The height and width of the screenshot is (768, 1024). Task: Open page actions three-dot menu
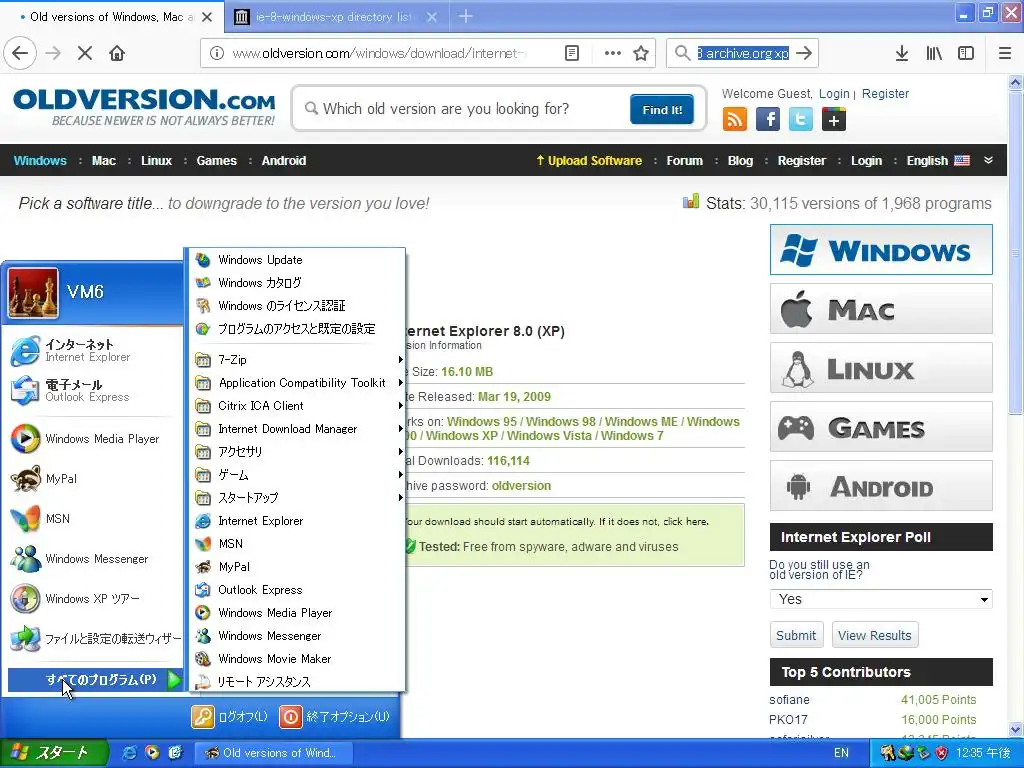[613, 53]
